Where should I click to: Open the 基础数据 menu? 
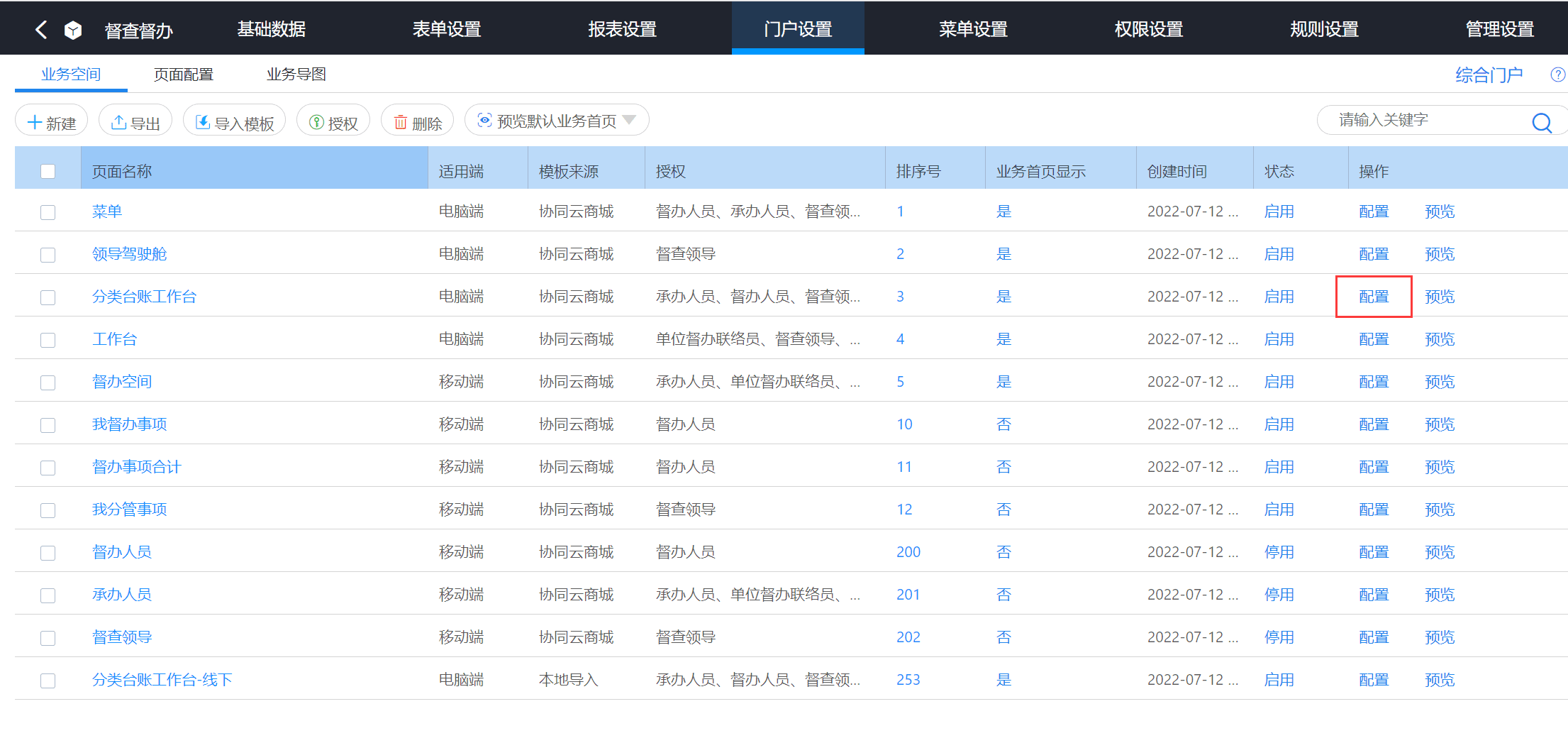(271, 29)
